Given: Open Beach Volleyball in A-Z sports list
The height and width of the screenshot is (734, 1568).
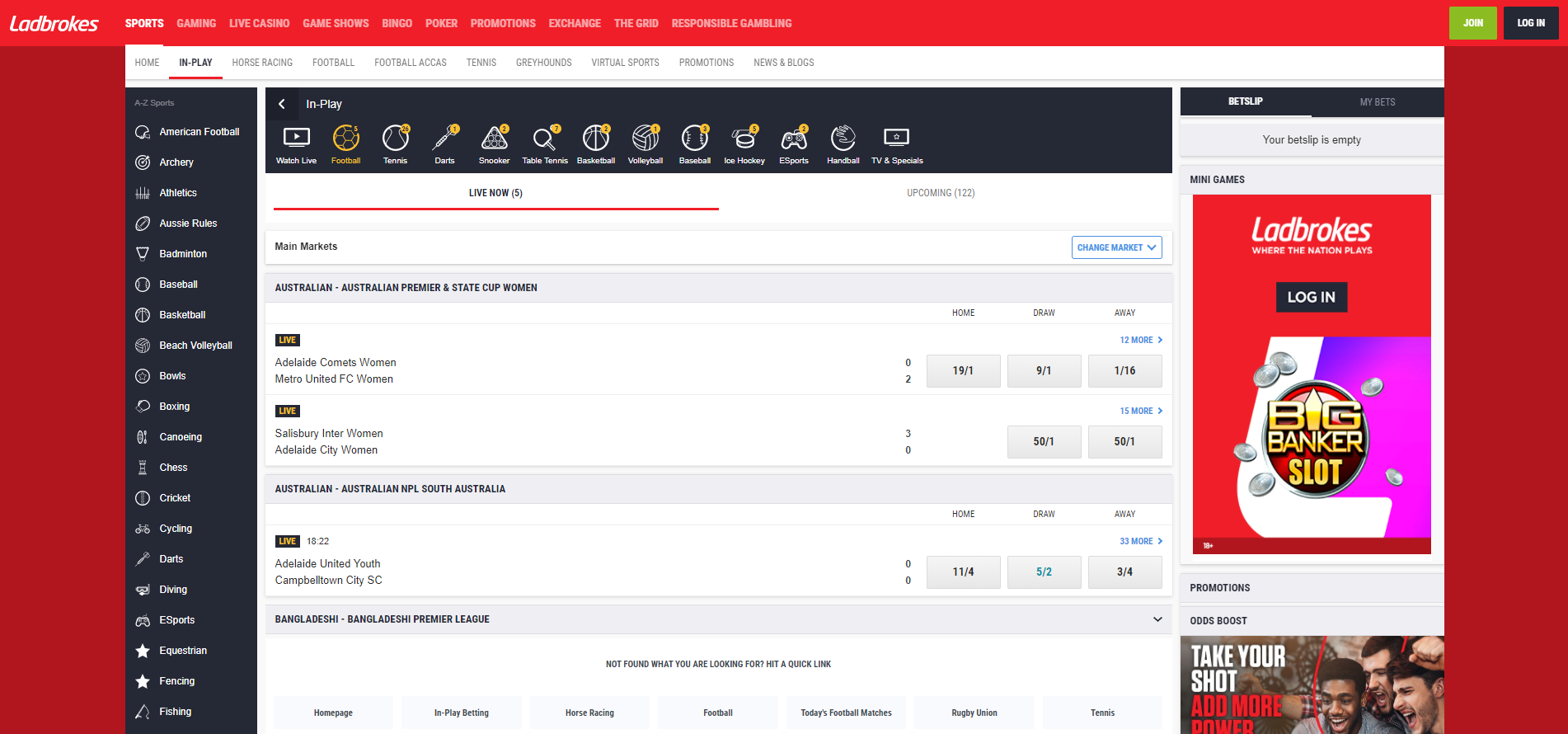Looking at the screenshot, I should [x=195, y=346].
